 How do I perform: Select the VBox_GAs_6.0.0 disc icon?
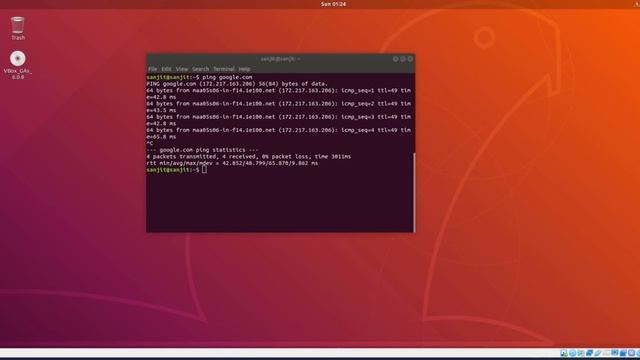pyautogui.click(x=18, y=65)
